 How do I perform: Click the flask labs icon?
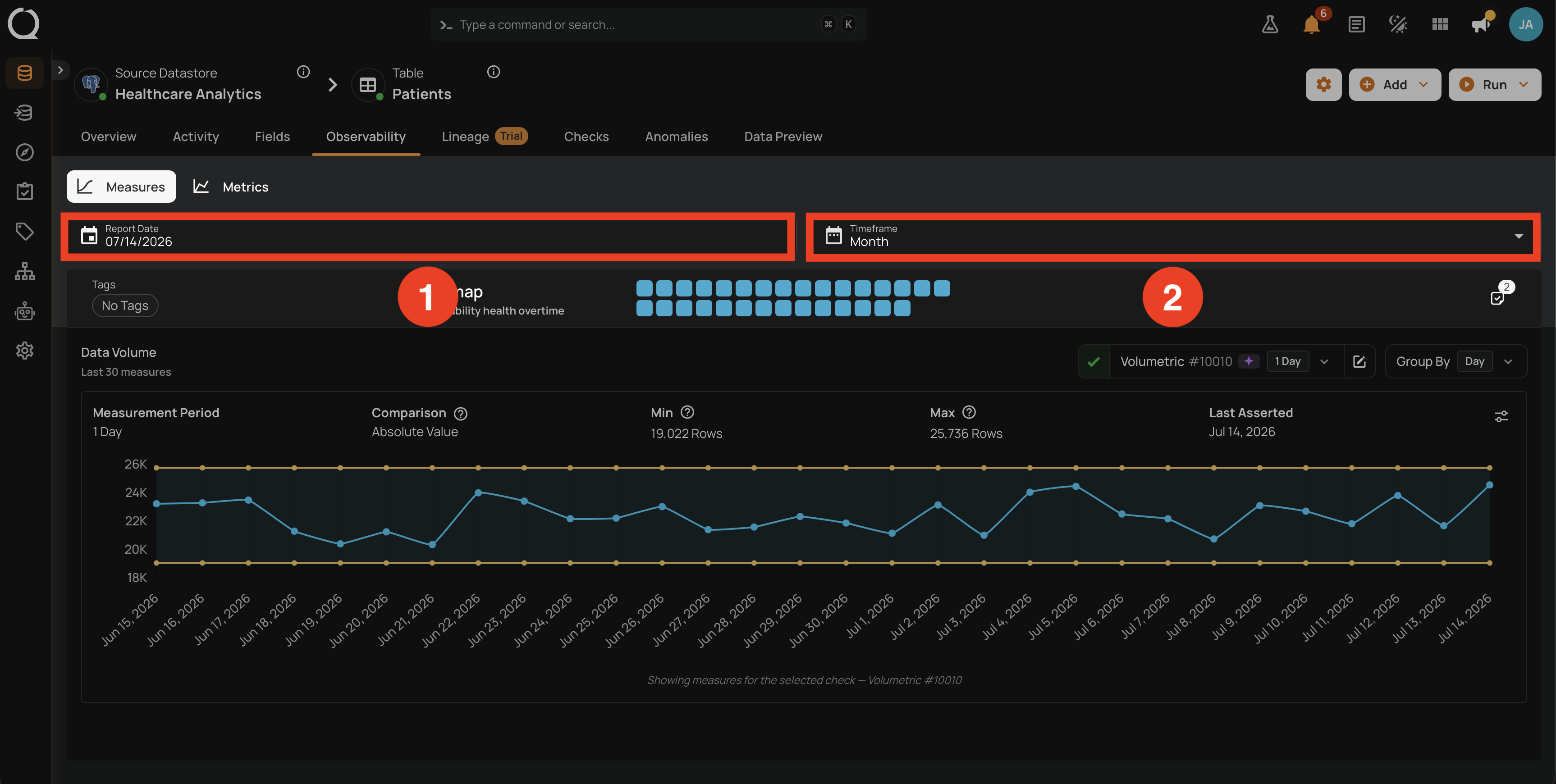[x=1270, y=24]
